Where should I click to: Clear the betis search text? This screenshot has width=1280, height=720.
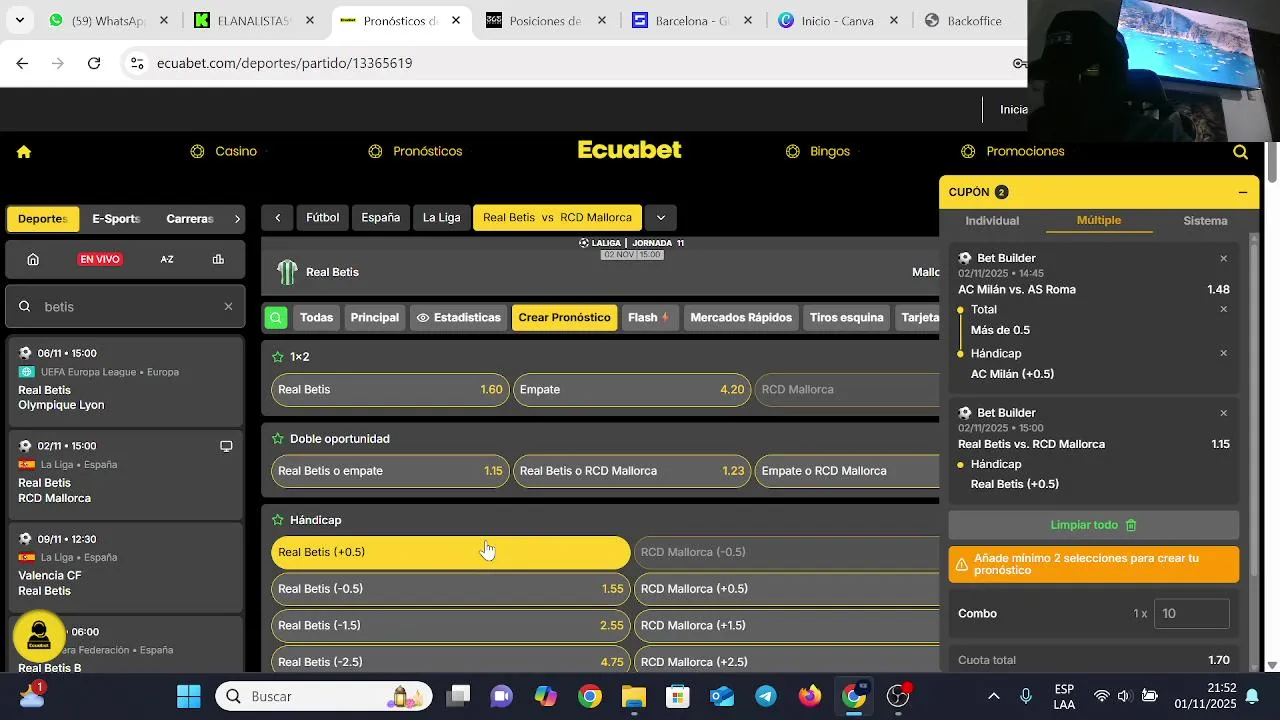(x=228, y=307)
